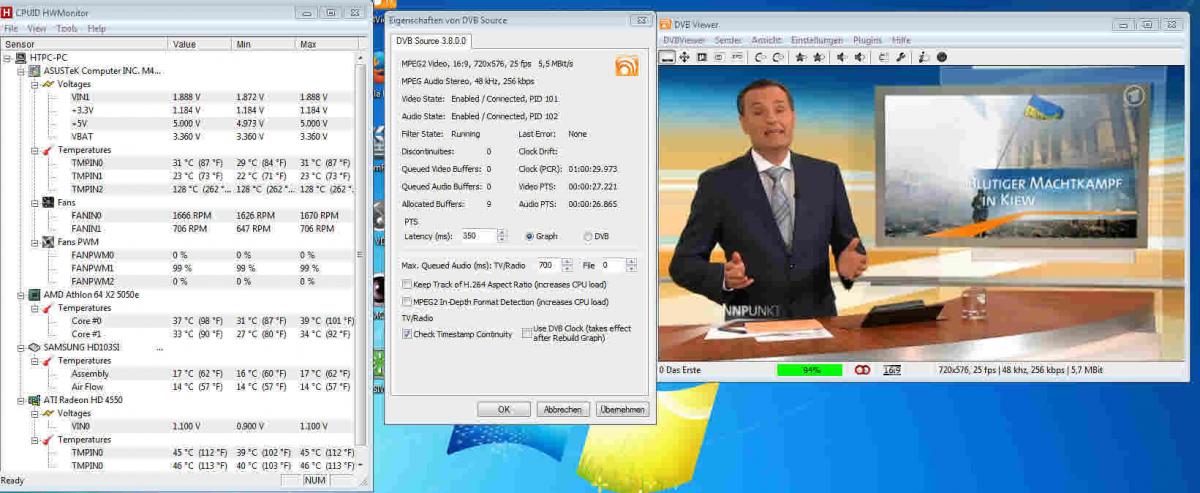1200x493 pixels.
Task: Click the OK button in the properties dialog
Action: (x=503, y=409)
